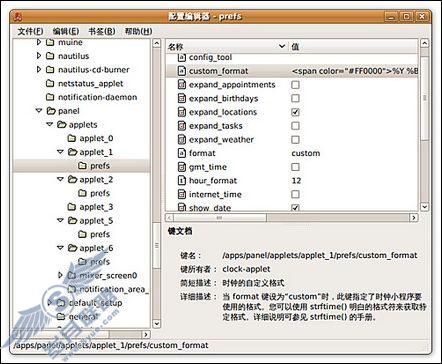Click the expand_weather key icon
This screenshot has width=442, height=364.
[182, 139]
